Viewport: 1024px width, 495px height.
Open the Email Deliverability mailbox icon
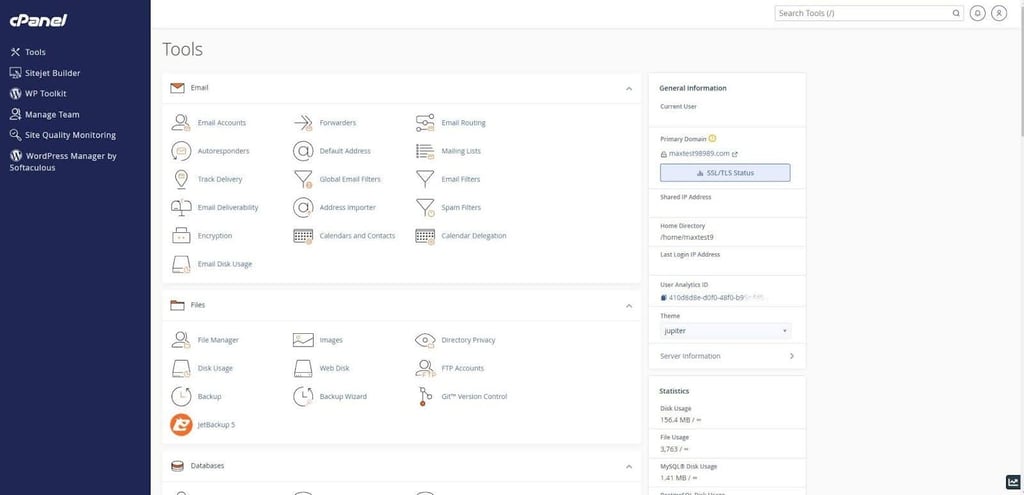(x=181, y=207)
